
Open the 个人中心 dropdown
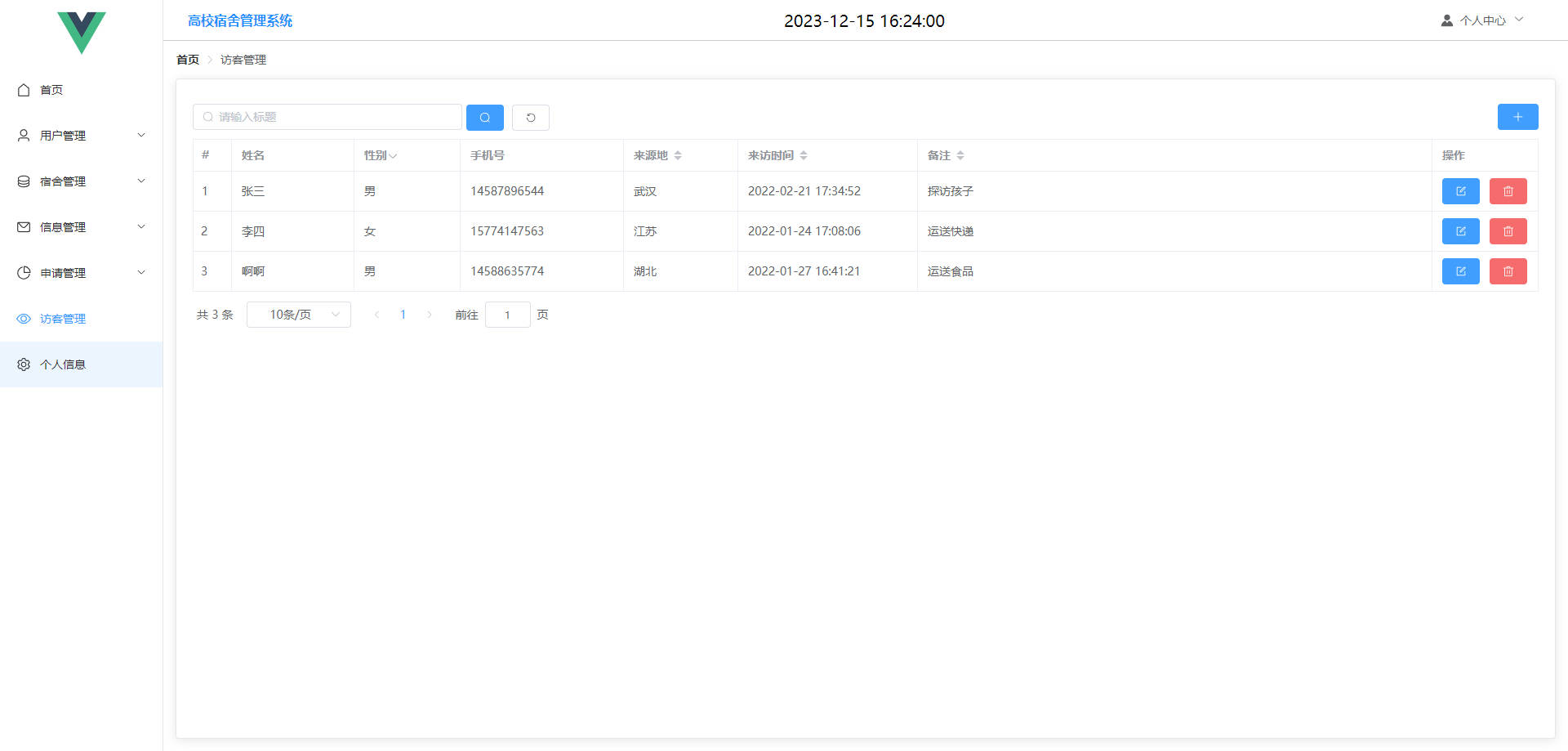(1482, 20)
